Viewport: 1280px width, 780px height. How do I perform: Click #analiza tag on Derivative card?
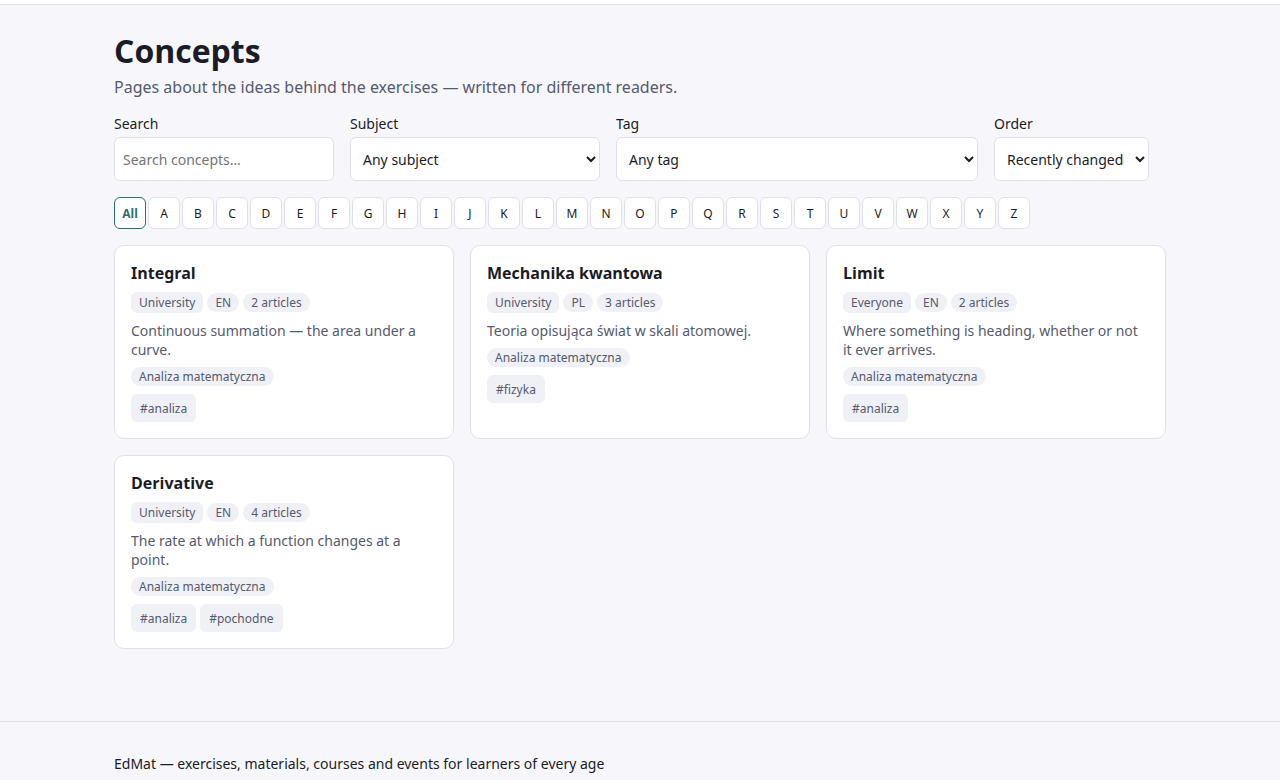163,618
